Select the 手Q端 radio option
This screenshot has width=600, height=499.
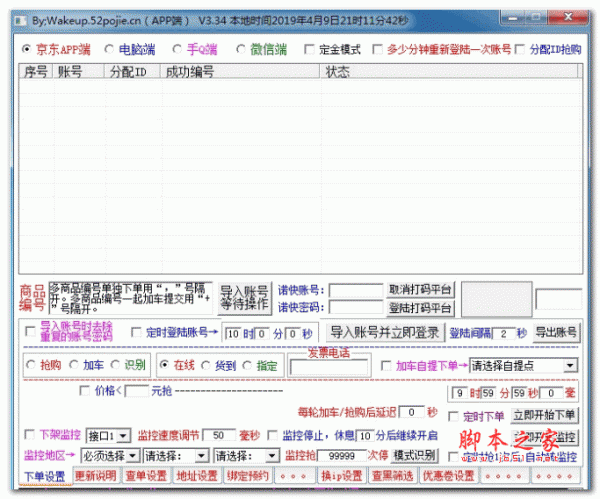(177, 49)
